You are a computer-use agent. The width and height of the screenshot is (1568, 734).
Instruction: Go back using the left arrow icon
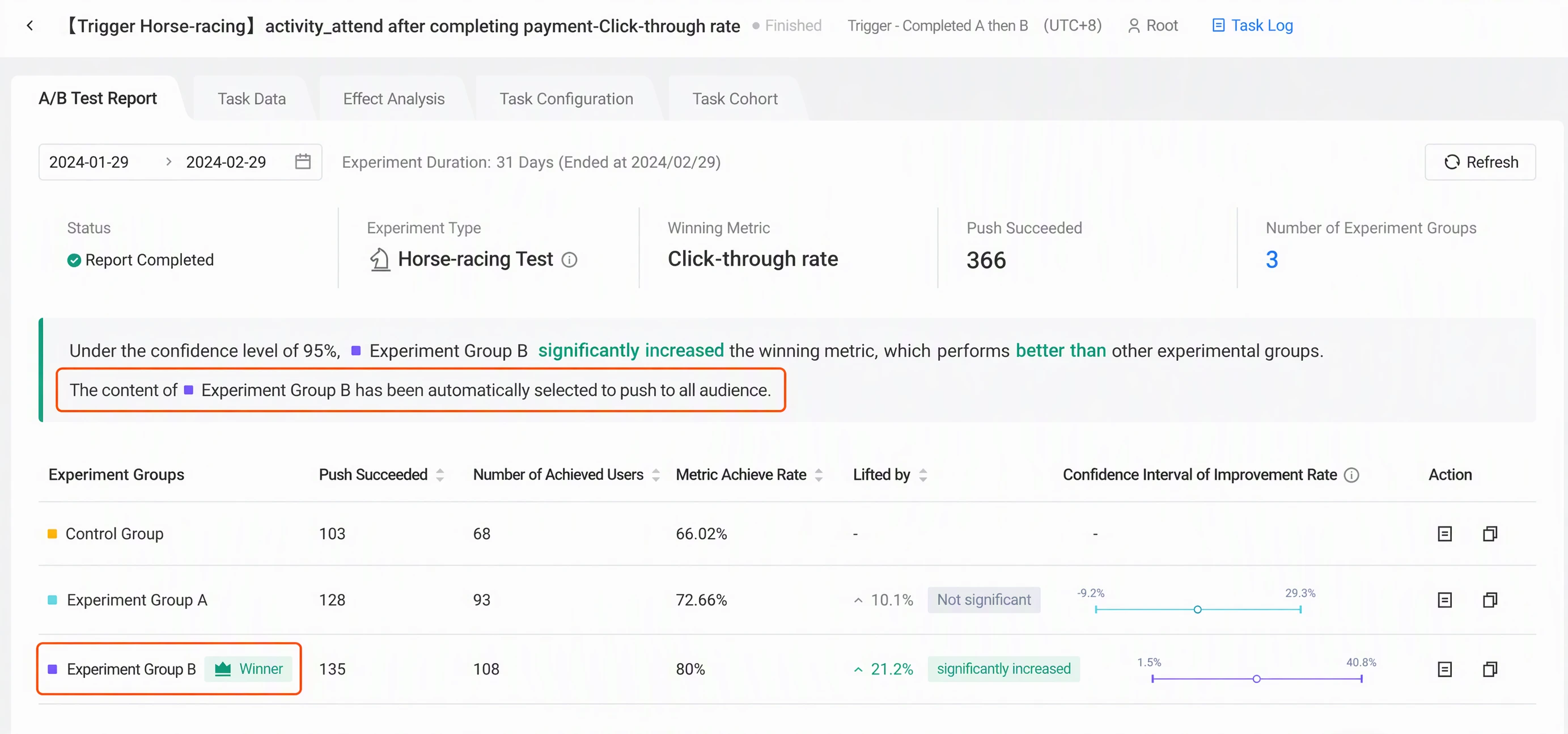[x=30, y=26]
